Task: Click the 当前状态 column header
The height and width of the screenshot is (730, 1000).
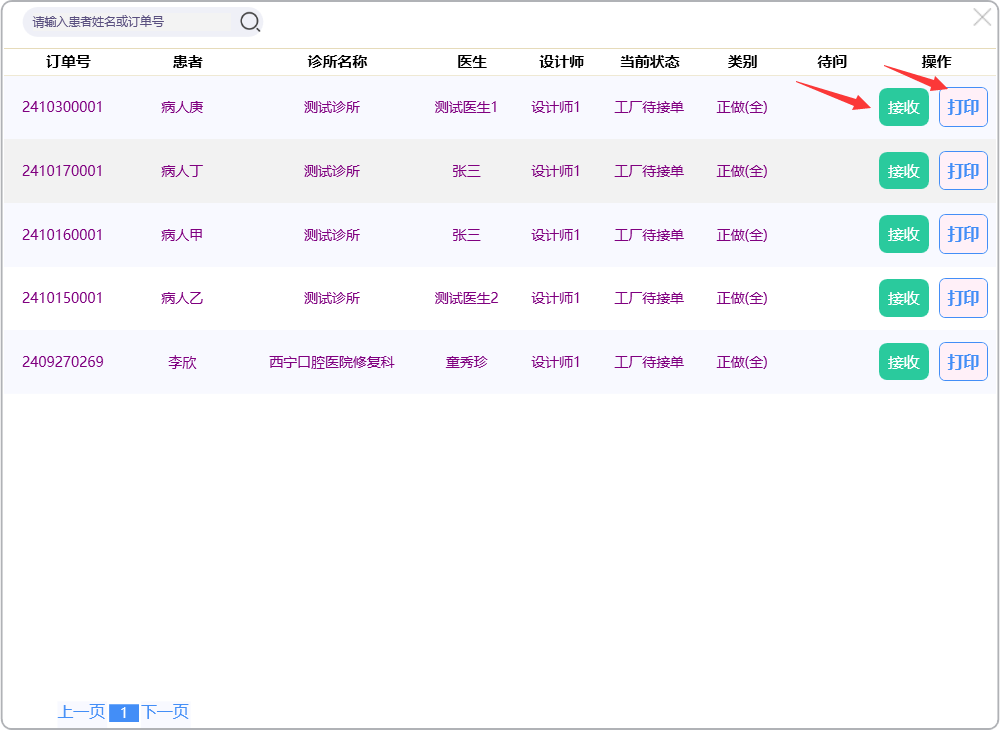Action: point(649,62)
